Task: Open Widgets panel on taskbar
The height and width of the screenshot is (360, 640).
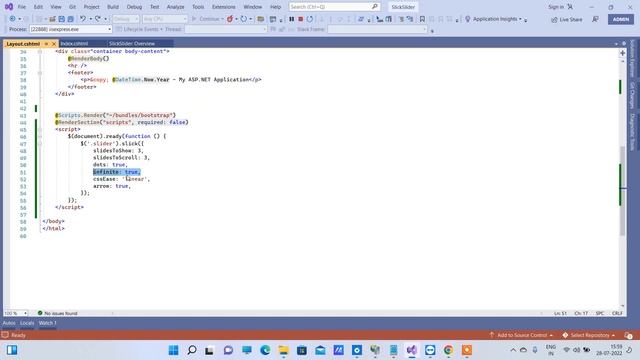Action: click(12, 350)
